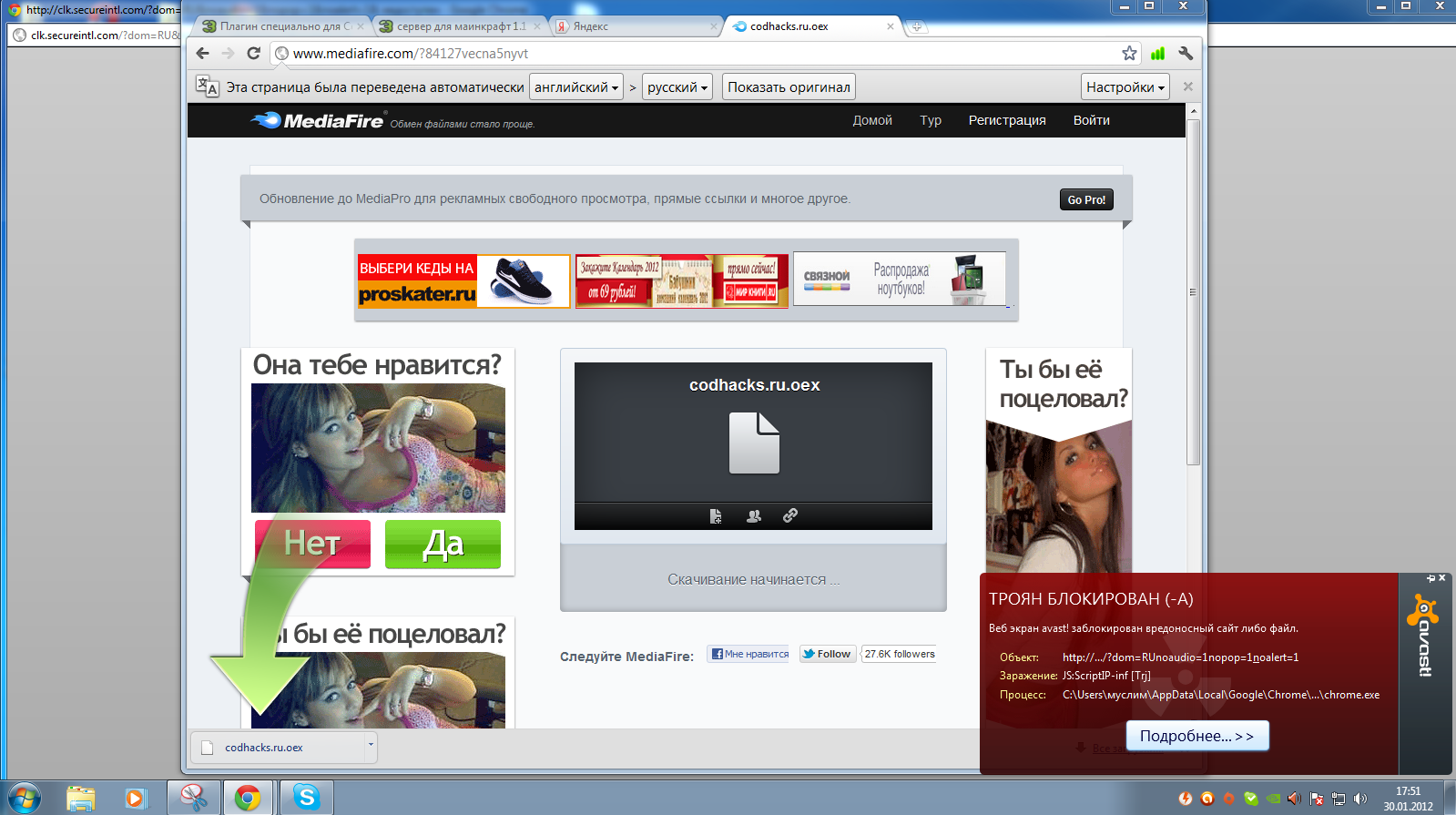Image resolution: width=1456 pixels, height=815 pixels.
Task: Open the white volume speaker tray icon
Action: [x=1360, y=799]
